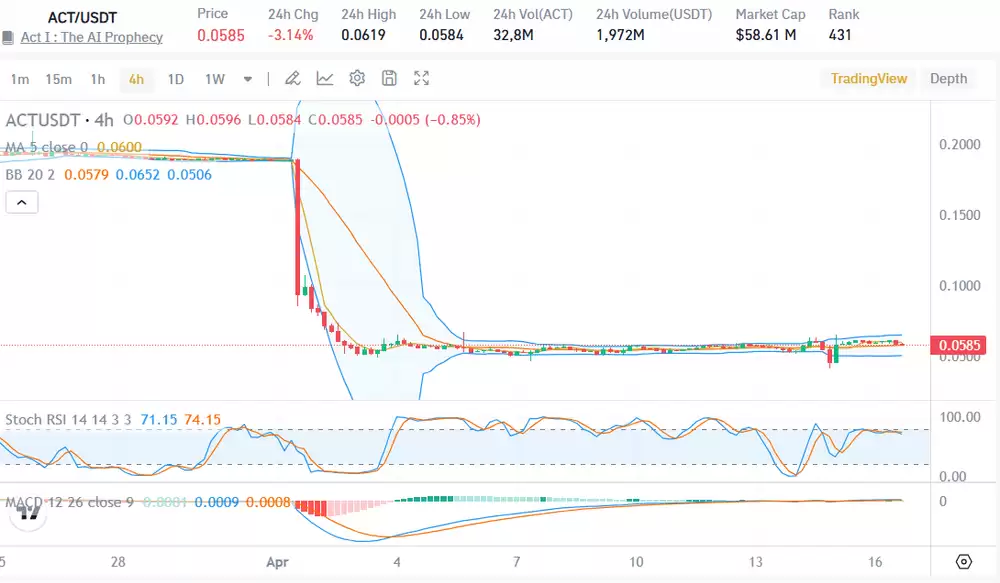The width and height of the screenshot is (1000, 583).
Task: Open chart settings gear icon
Action: pos(357,79)
